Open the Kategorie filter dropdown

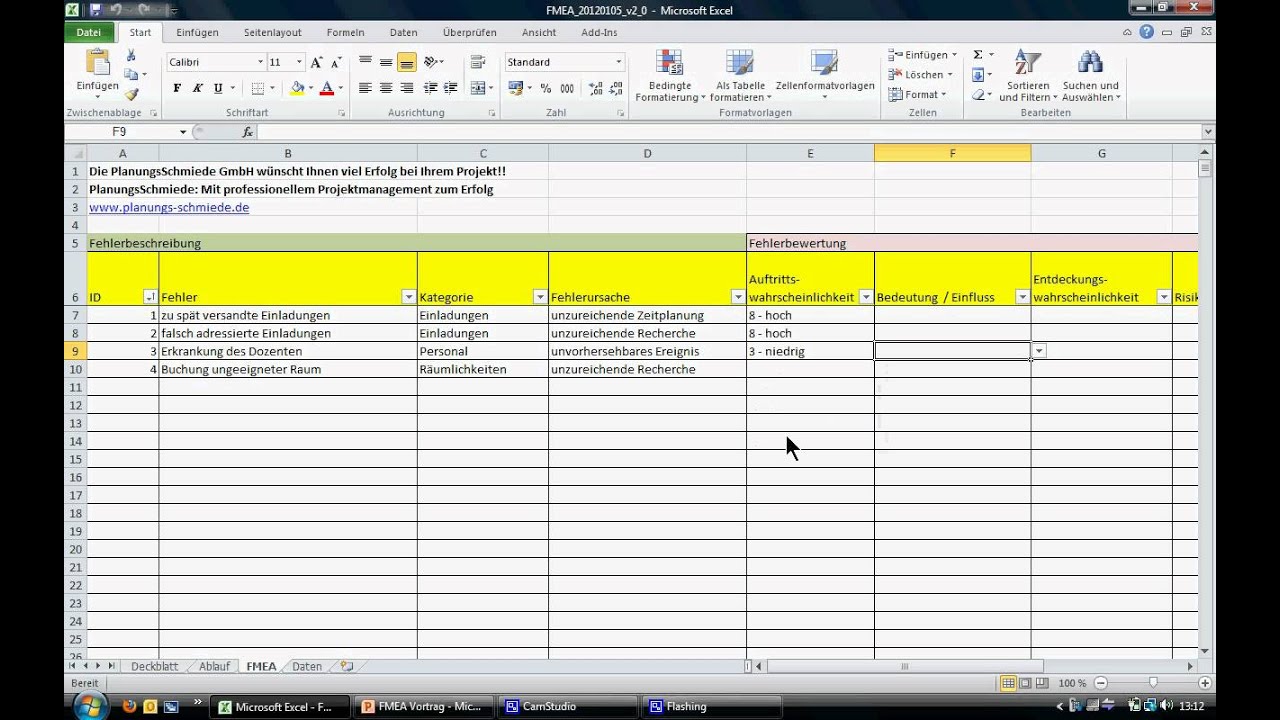540,297
